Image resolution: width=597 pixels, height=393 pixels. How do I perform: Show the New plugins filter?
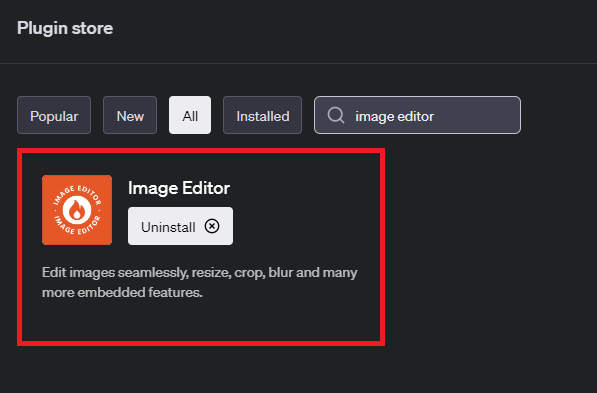(130, 115)
